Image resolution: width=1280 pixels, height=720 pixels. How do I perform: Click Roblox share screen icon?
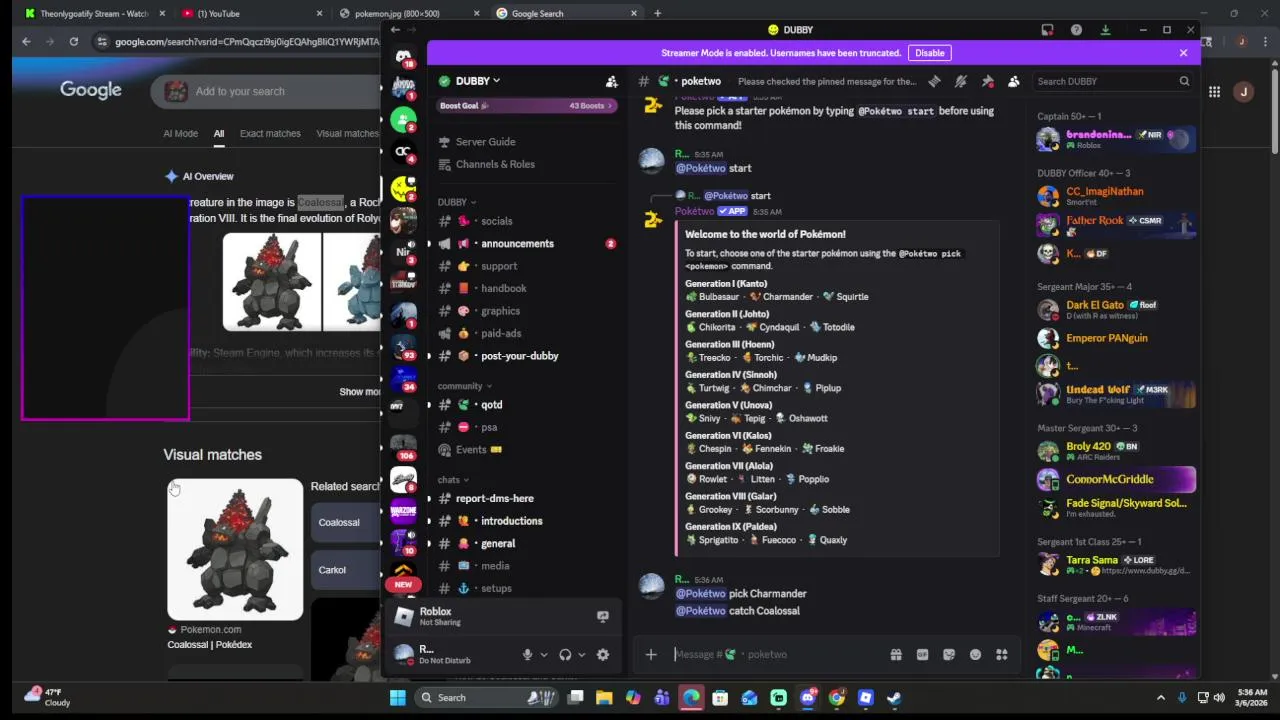point(602,617)
